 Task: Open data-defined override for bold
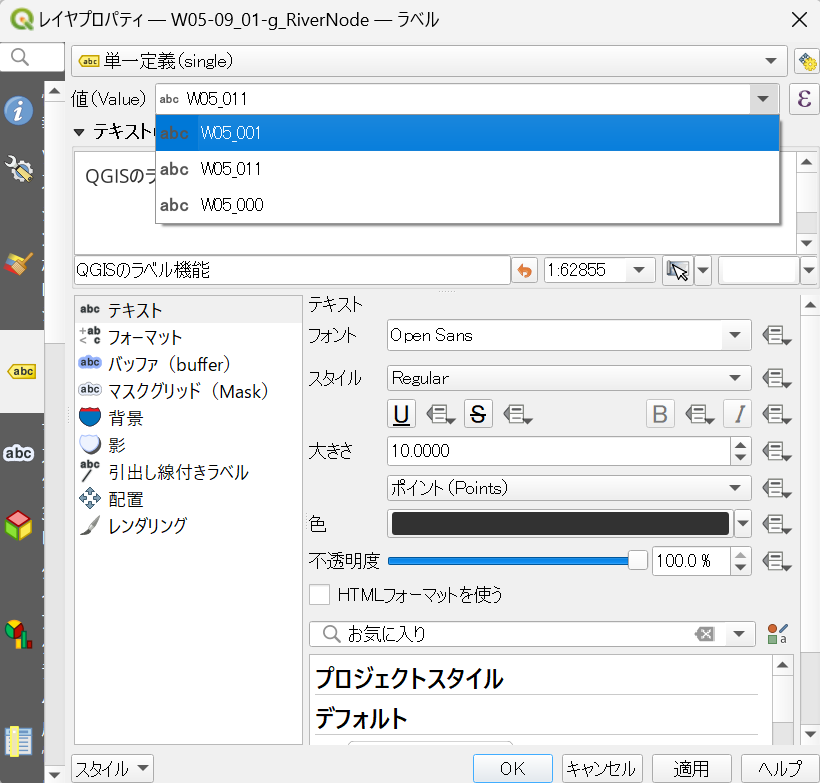pos(699,415)
